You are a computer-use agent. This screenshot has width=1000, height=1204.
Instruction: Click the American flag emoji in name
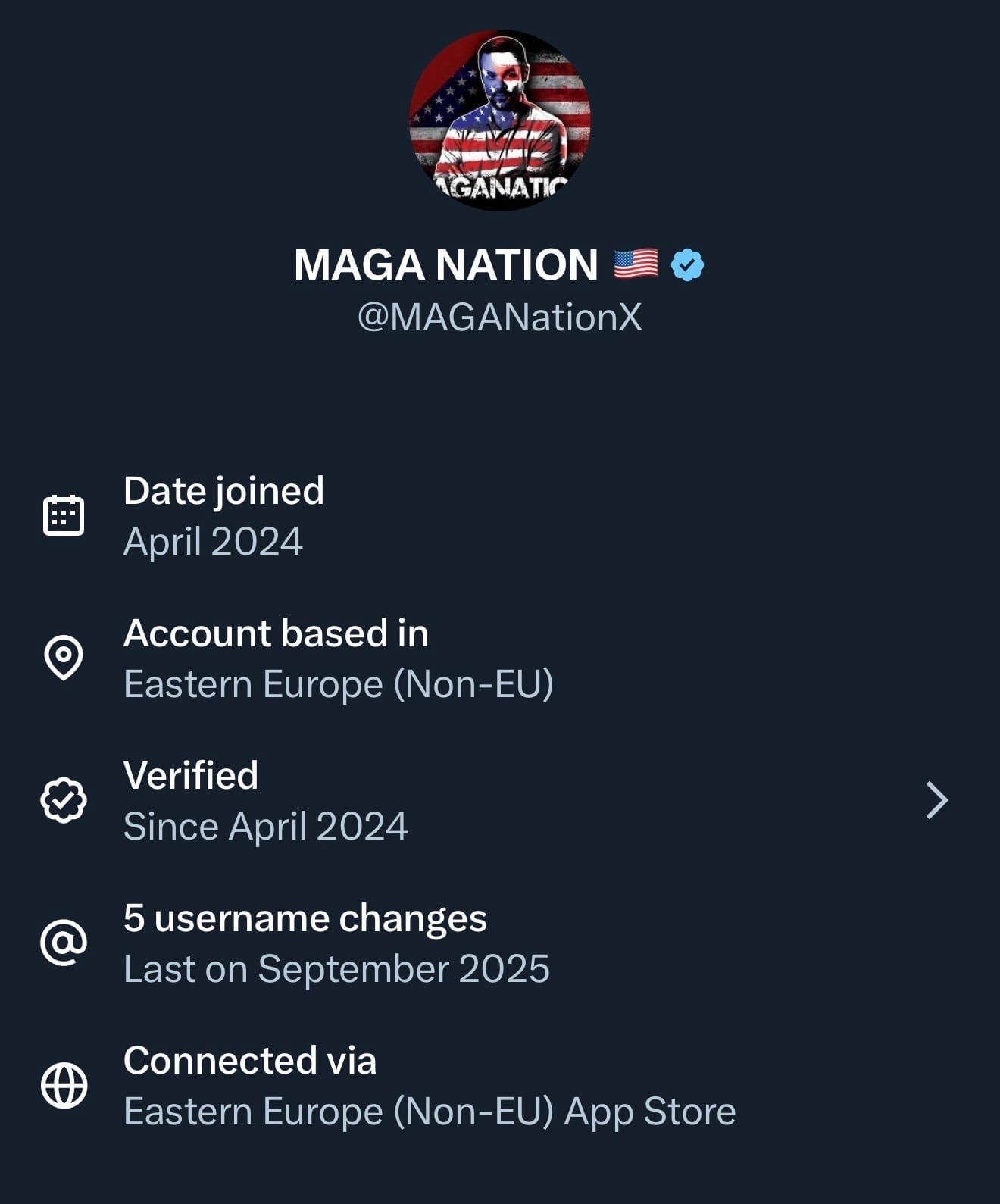[x=636, y=264]
